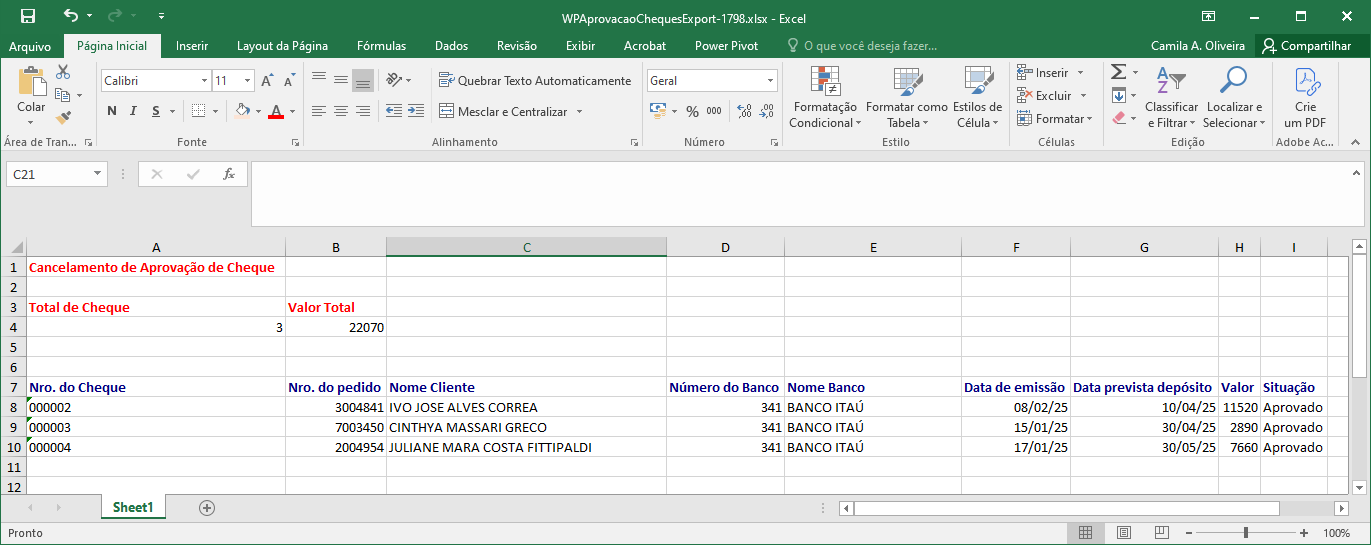This screenshot has height=545, width=1371.
Task: Increase font size with the larger A icon
Action: click(x=267, y=81)
